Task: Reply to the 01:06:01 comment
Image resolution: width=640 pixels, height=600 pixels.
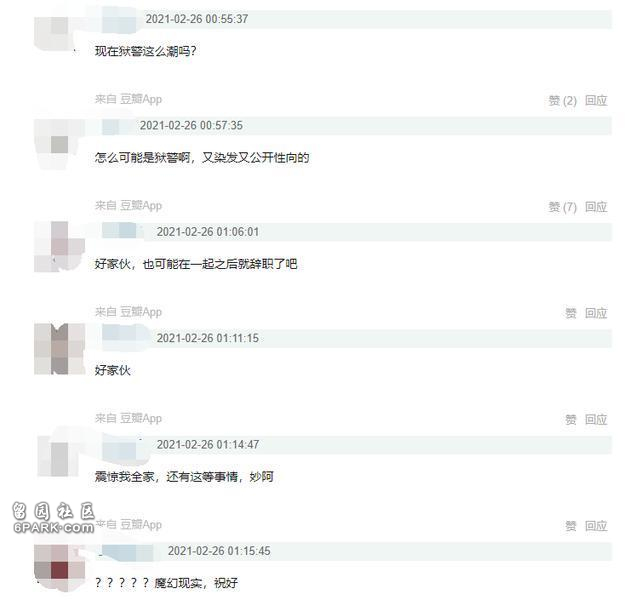Action: (596, 313)
